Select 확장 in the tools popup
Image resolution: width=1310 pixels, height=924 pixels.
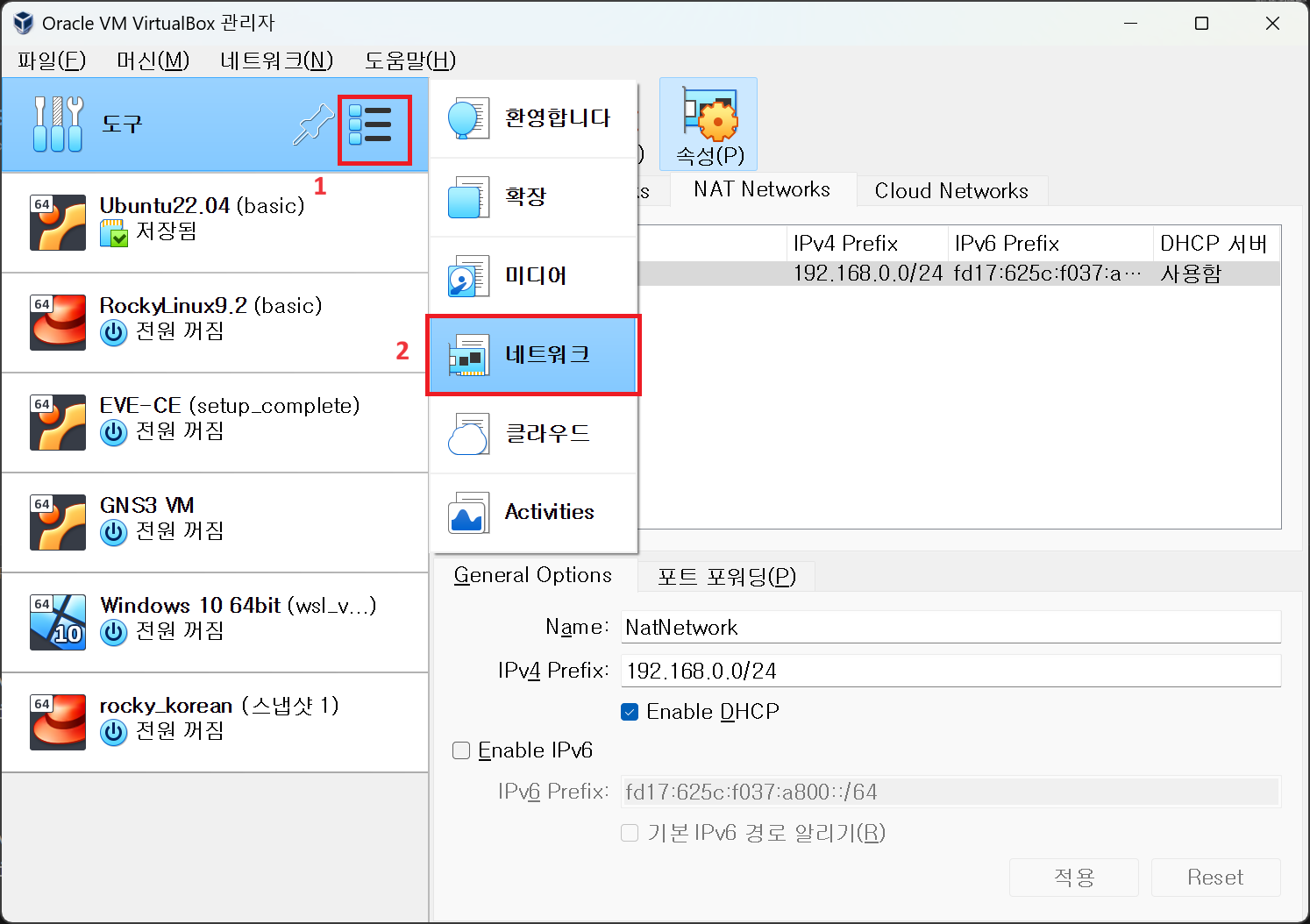[x=533, y=197]
